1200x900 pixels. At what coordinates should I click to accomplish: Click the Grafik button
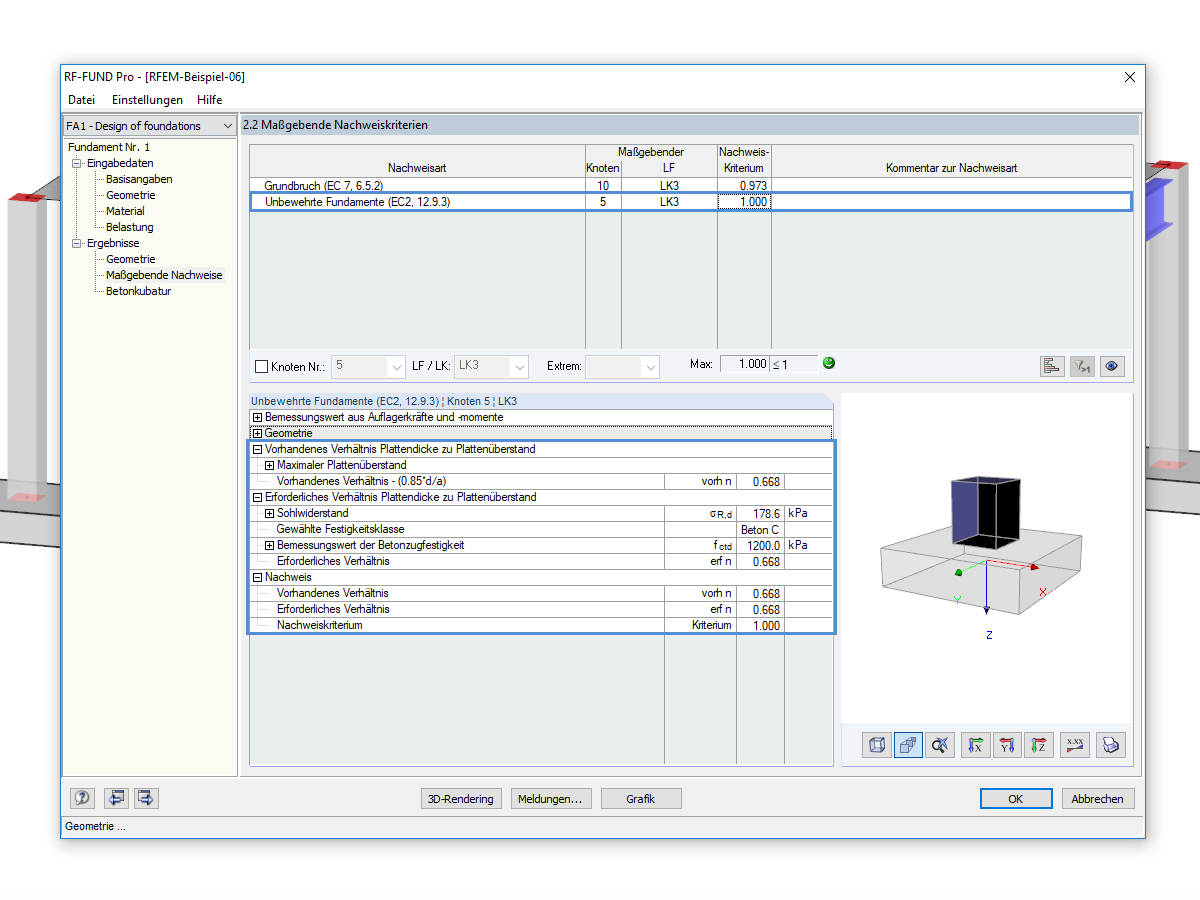coord(641,799)
